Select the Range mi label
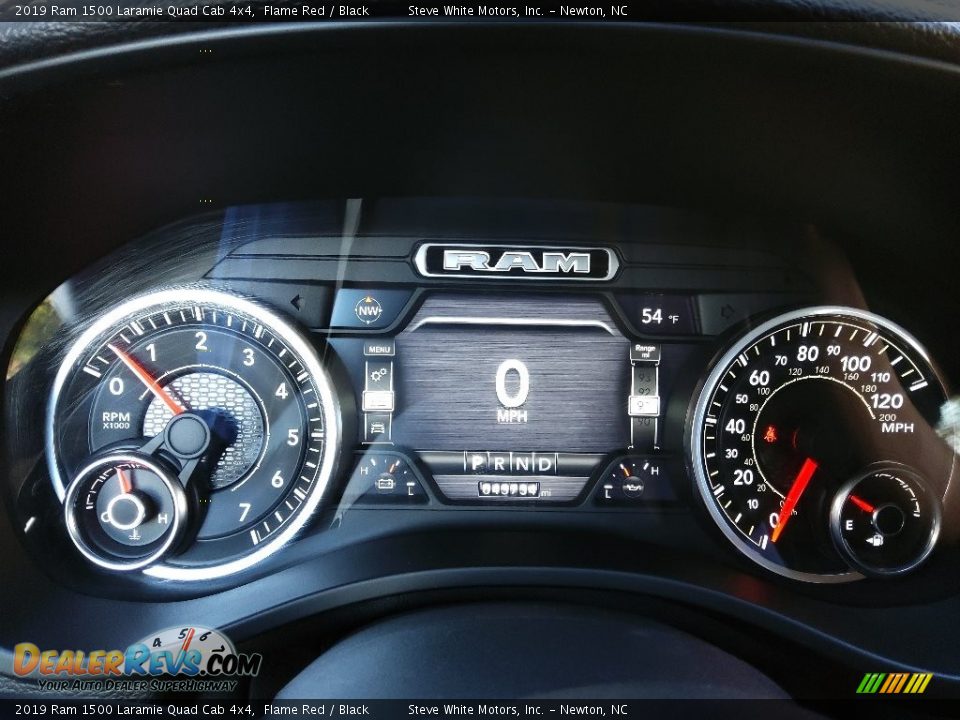The image size is (960, 720). [x=645, y=351]
